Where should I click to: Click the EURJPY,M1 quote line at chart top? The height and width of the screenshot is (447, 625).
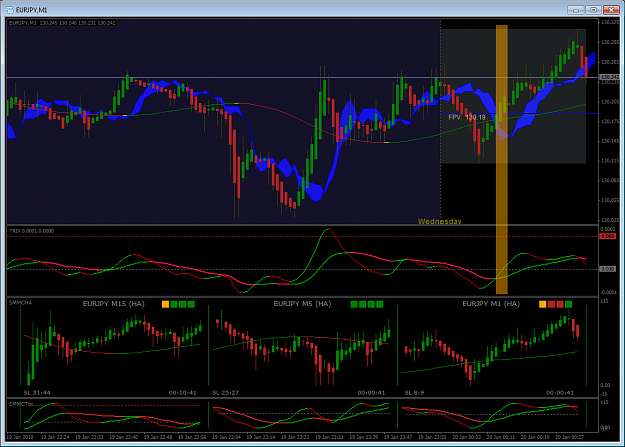[62, 23]
